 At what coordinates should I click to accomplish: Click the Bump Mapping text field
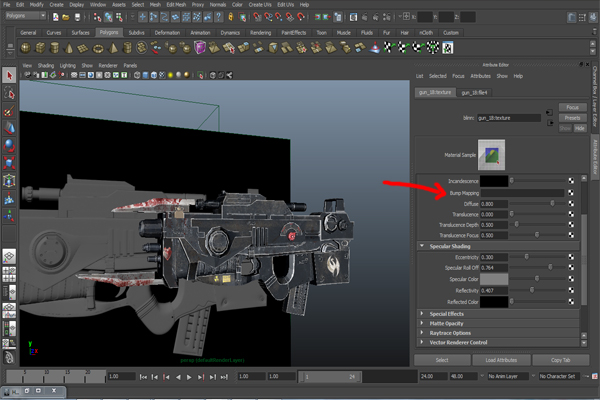(x=522, y=193)
